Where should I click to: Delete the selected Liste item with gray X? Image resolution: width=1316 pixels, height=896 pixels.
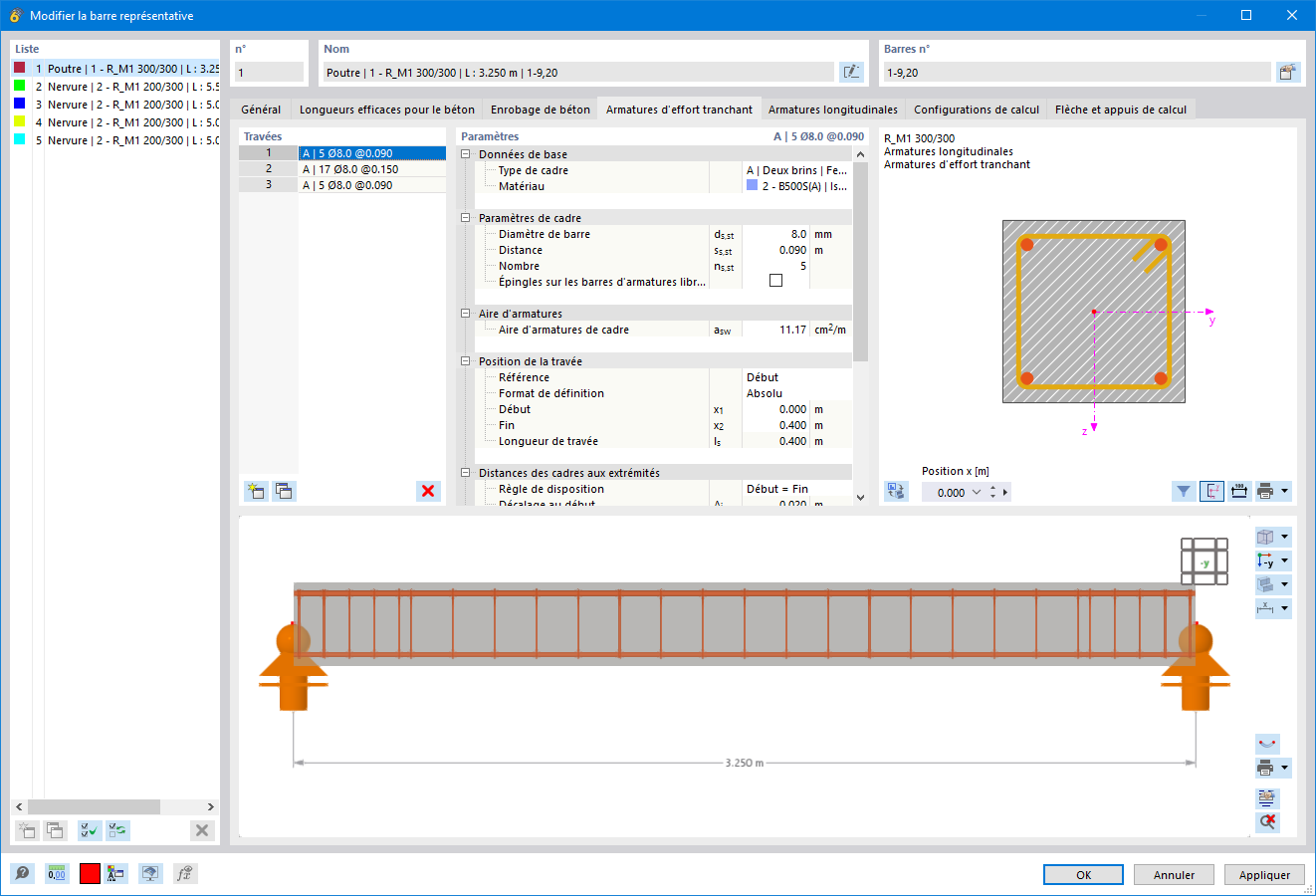point(202,830)
